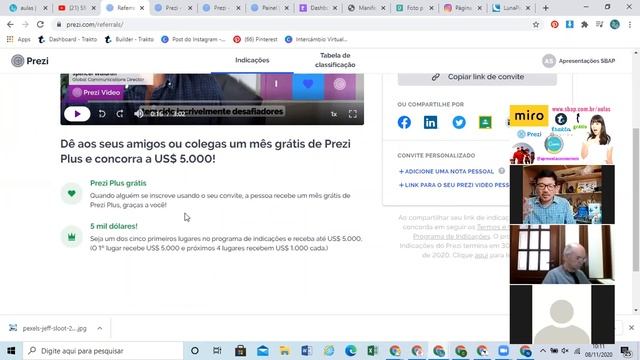The image size is (640, 360).
Task: Open Task View on taskbar
Action: (x=217, y=351)
